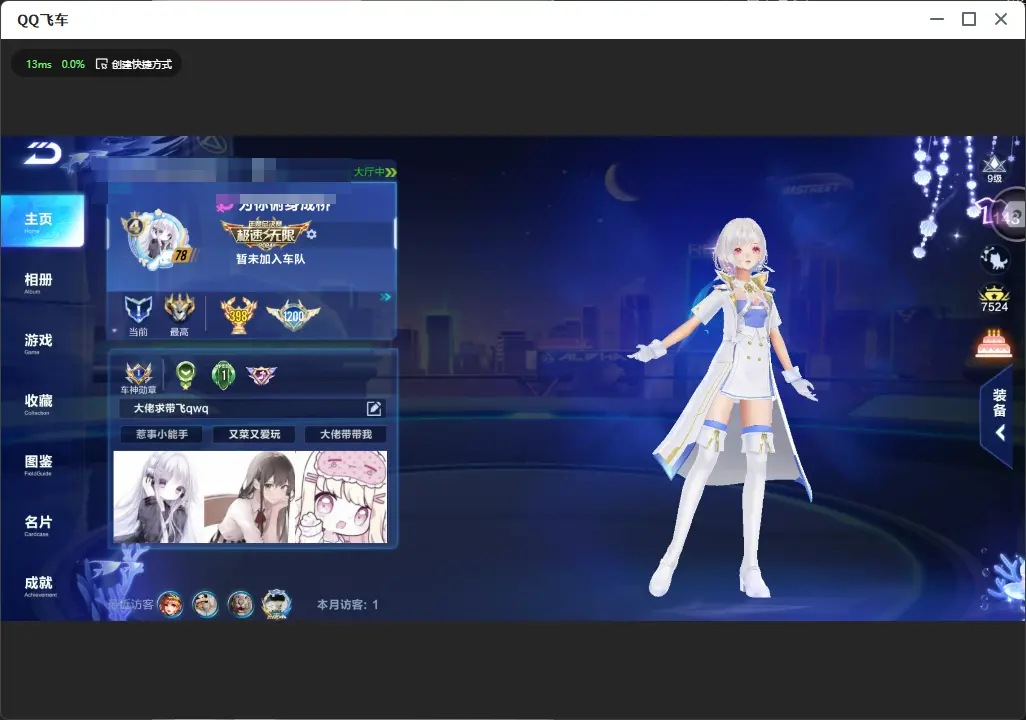The height and width of the screenshot is (720, 1026).
Task: Click the green number 1 medal
Action: pos(223,374)
